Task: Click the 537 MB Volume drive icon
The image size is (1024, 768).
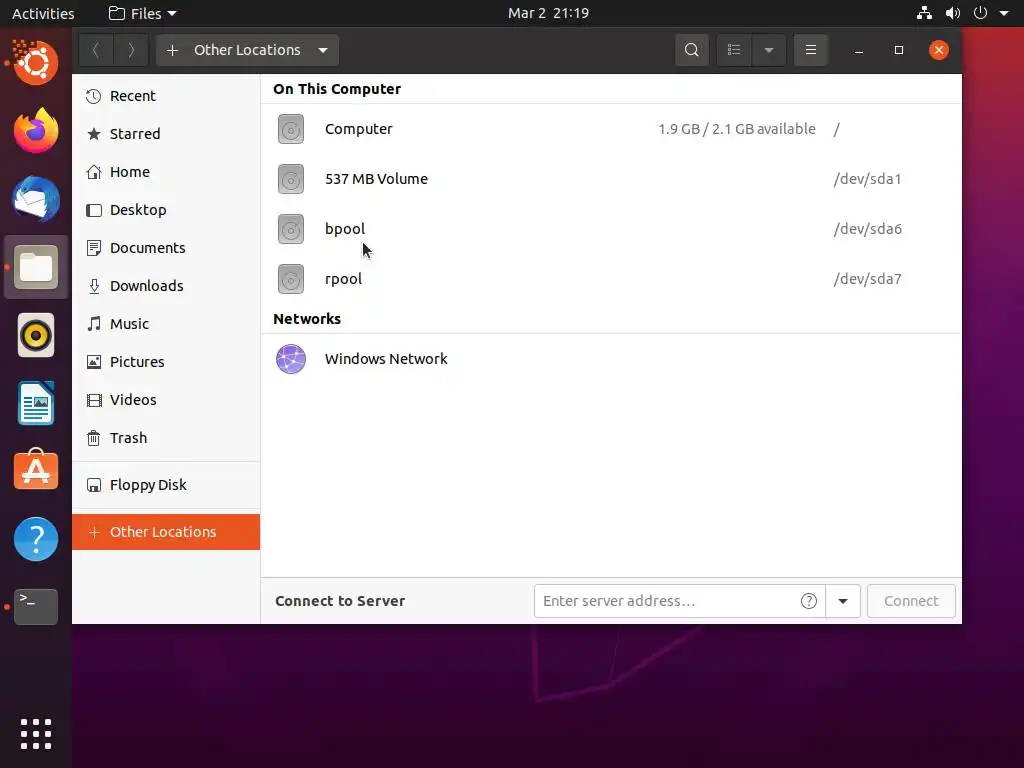Action: (291, 179)
